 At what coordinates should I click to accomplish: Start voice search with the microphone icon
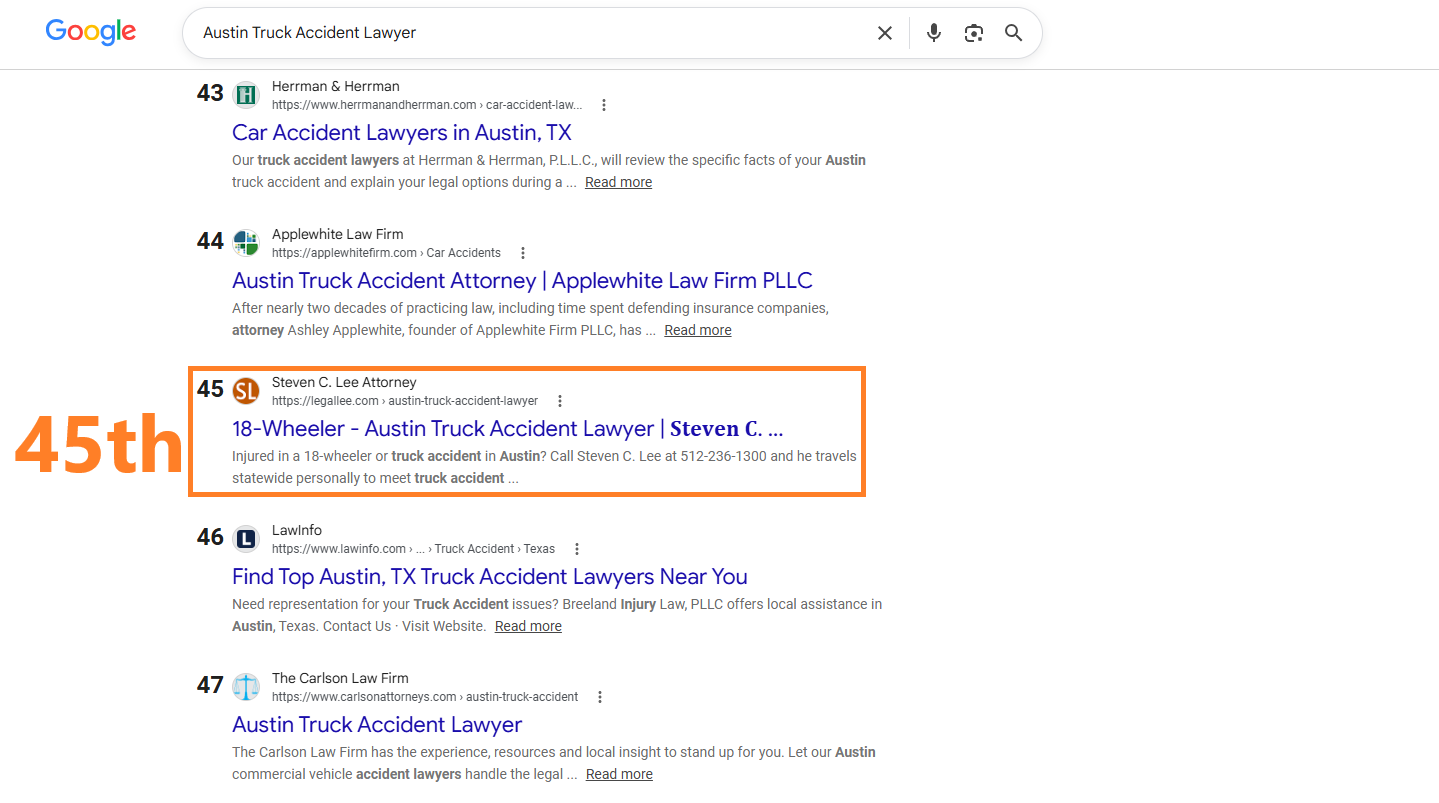934,33
